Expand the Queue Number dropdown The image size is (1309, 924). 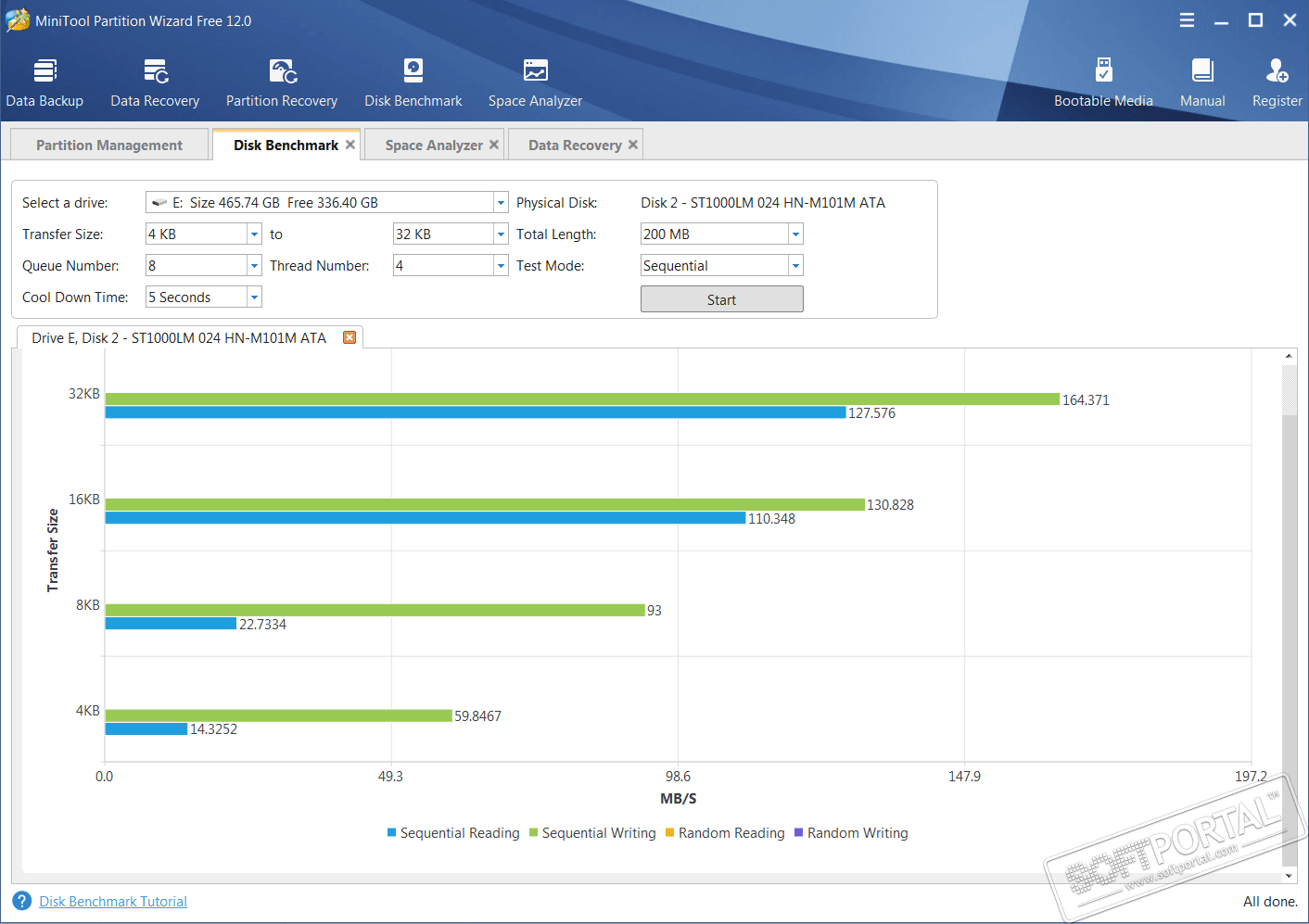point(254,265)
